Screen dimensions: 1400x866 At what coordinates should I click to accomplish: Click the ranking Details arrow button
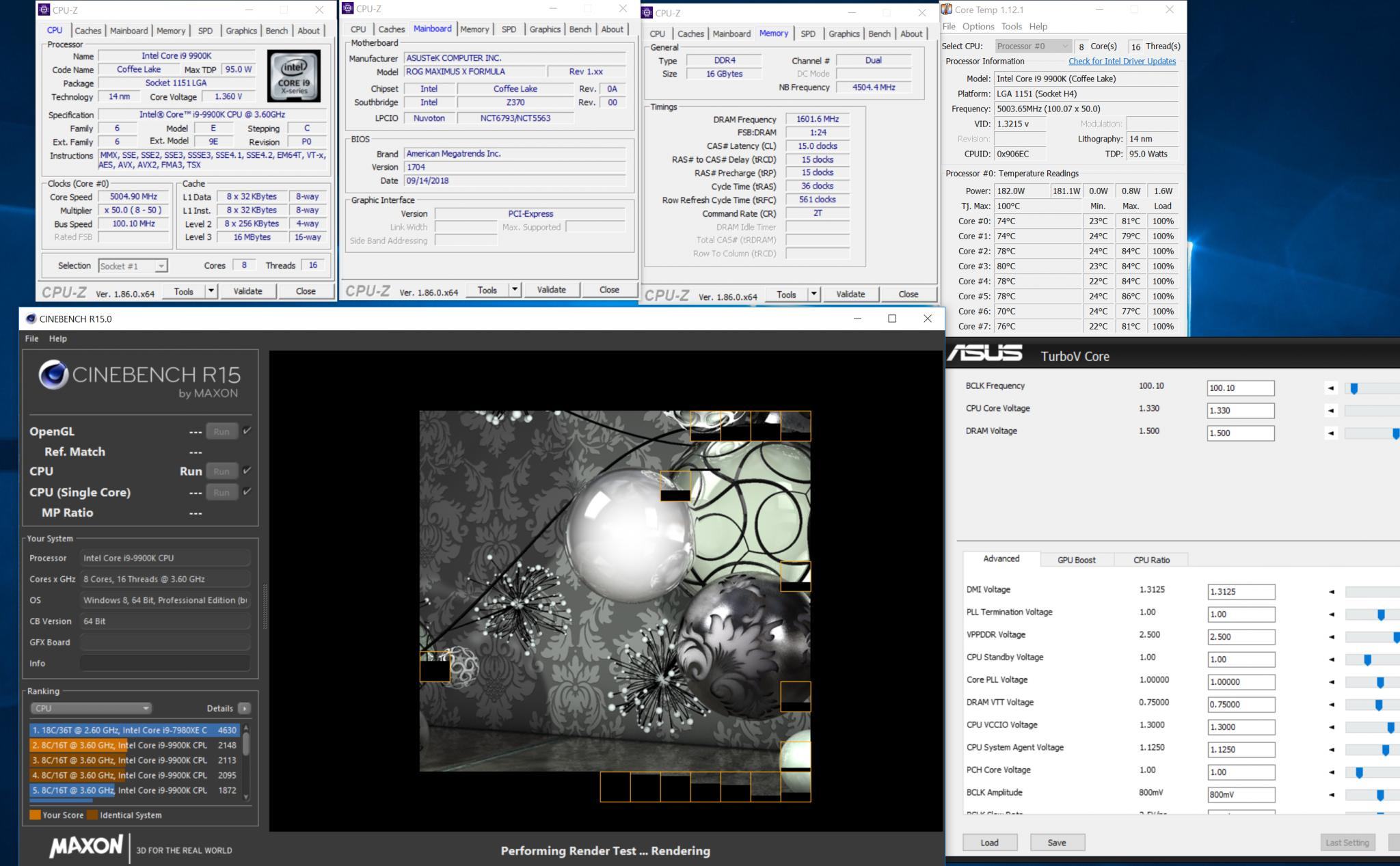click(244, 708)
